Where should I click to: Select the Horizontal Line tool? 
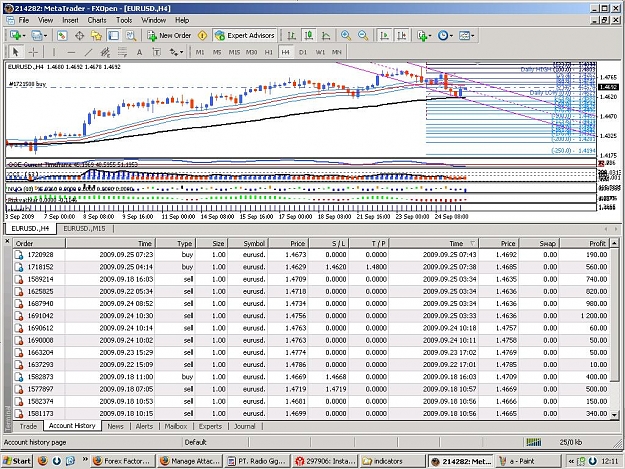[x=71, y=52]
